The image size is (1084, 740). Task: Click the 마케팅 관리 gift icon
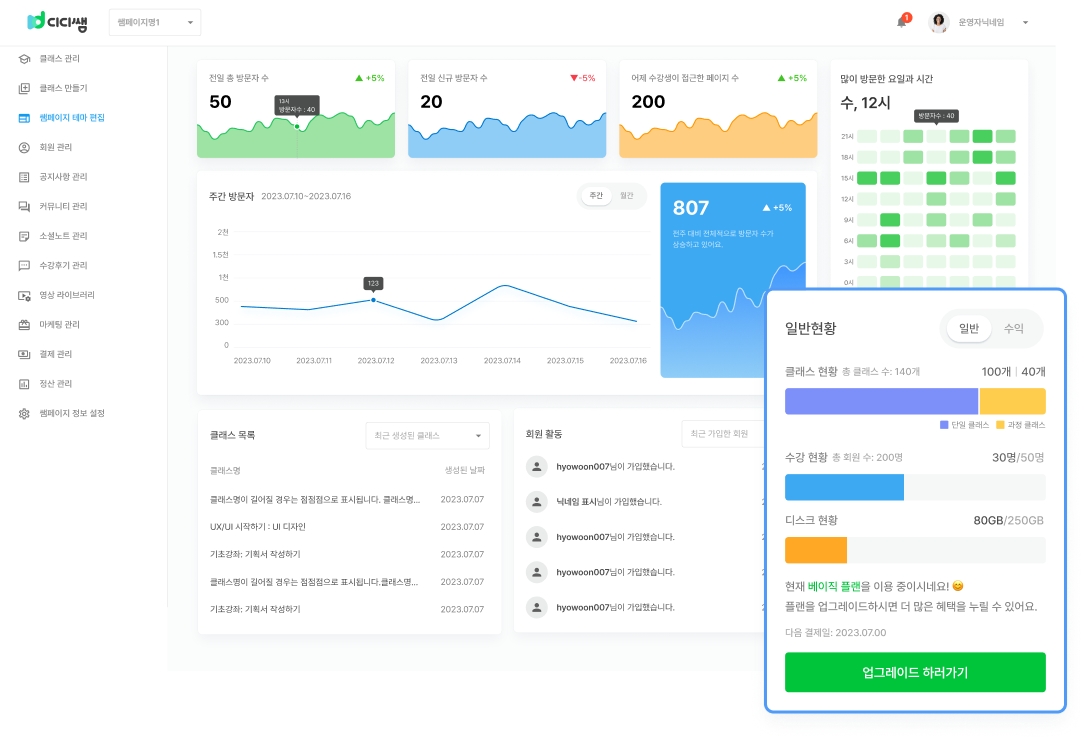coord(24,325)
